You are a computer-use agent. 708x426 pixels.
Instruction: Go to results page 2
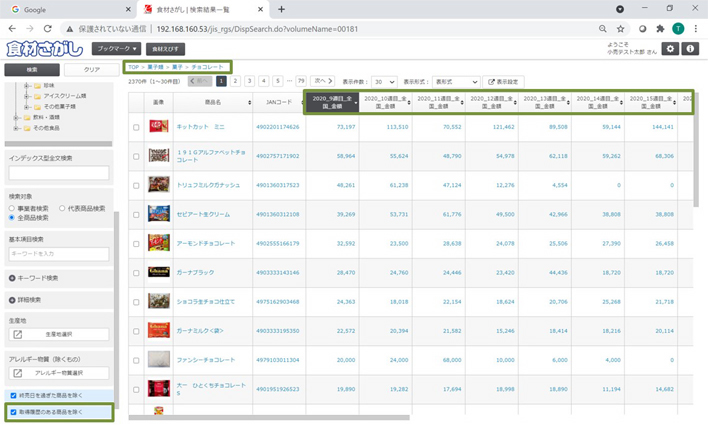pos(235,81)
